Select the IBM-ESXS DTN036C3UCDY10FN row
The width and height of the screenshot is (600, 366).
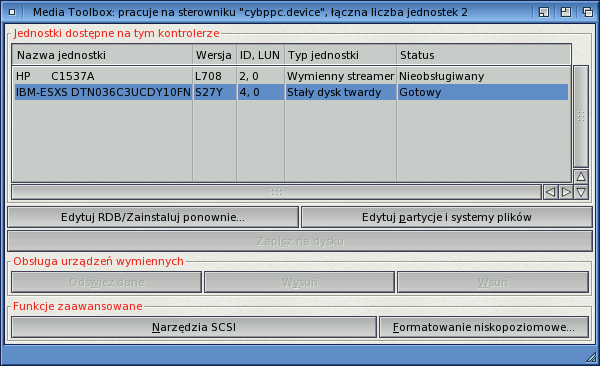click(x=291, y=92)
